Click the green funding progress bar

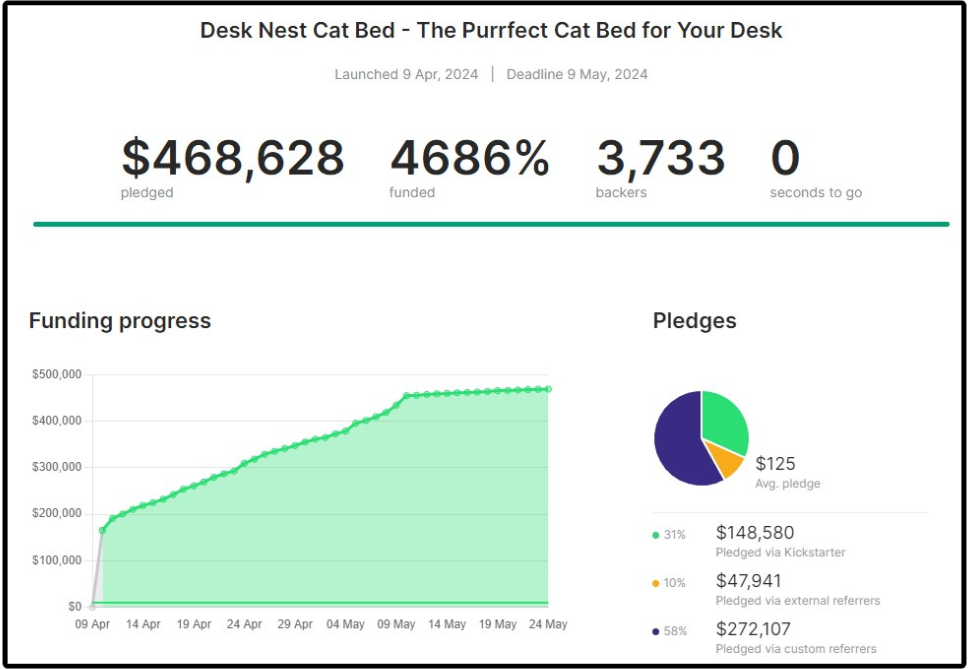point(491,224)
